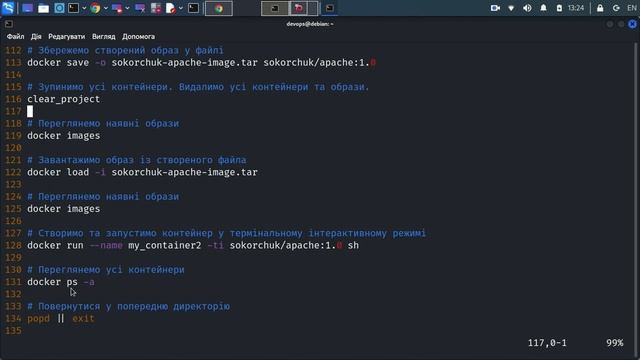Click 'my_container2' in docker run line

(164, 245)
